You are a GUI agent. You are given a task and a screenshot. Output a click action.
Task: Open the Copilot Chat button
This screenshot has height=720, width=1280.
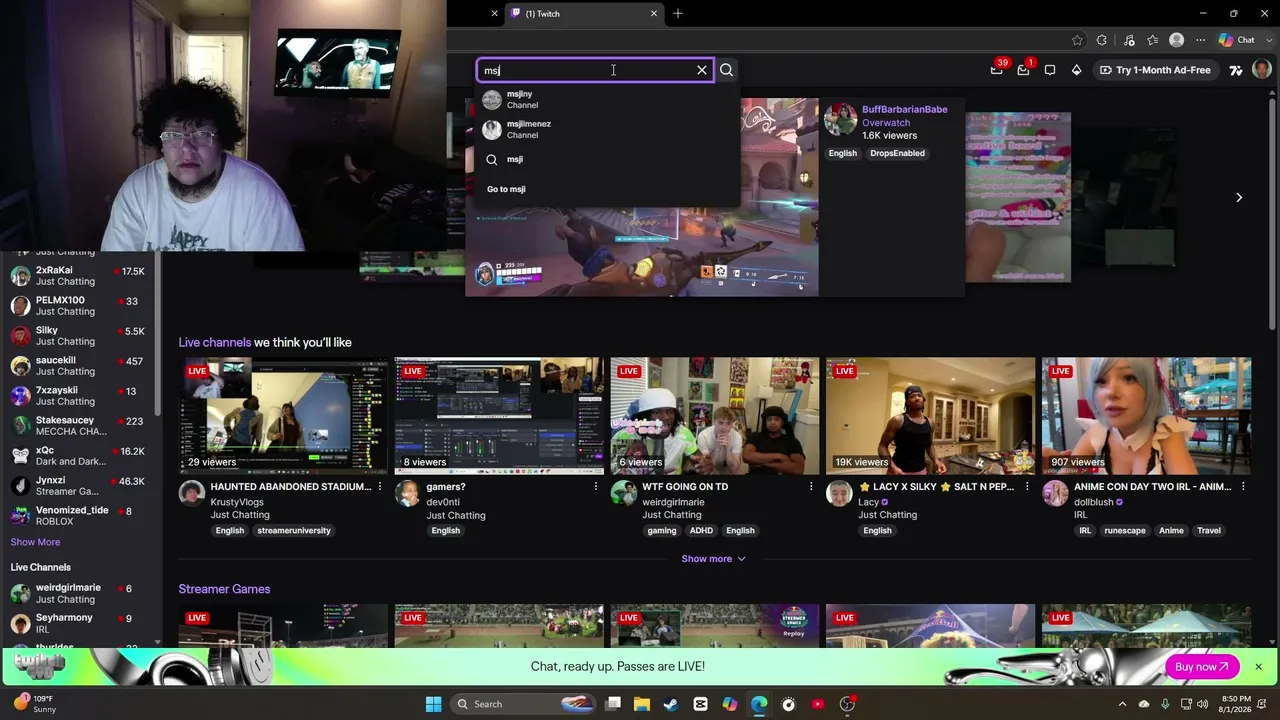tap(1237, 40)
